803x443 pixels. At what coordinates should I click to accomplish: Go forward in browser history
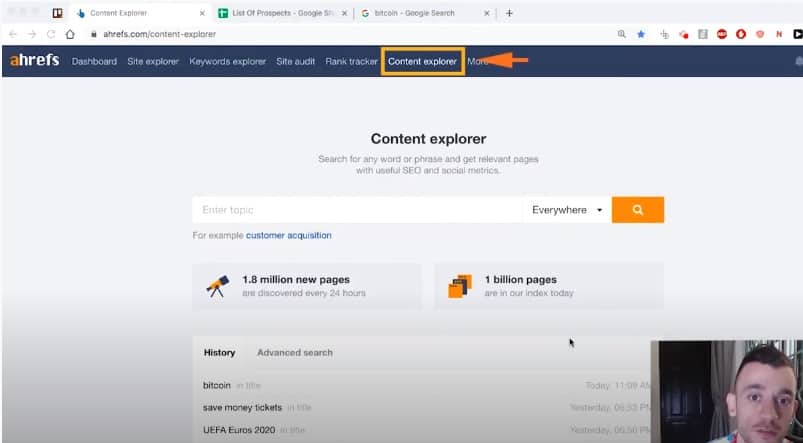(32, 34)
